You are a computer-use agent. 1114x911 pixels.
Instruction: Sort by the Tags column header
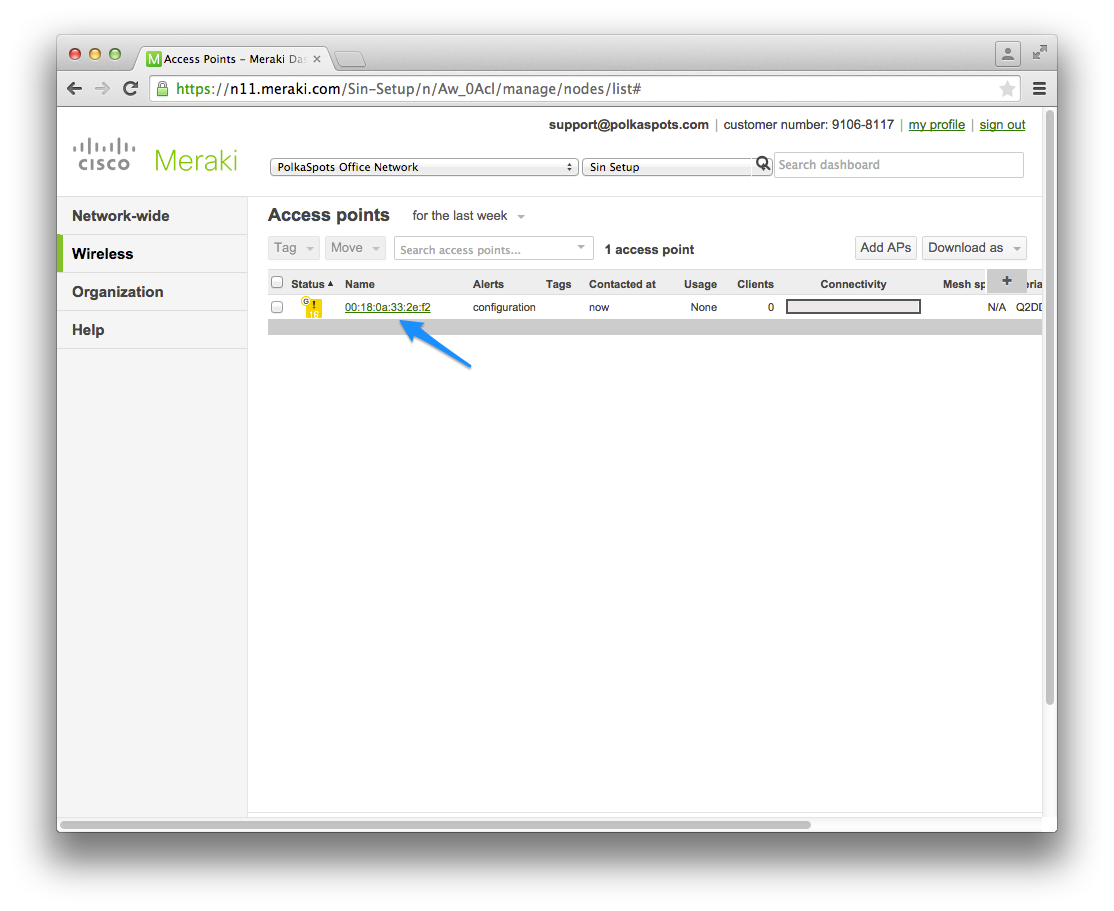(x=558, y=284)
